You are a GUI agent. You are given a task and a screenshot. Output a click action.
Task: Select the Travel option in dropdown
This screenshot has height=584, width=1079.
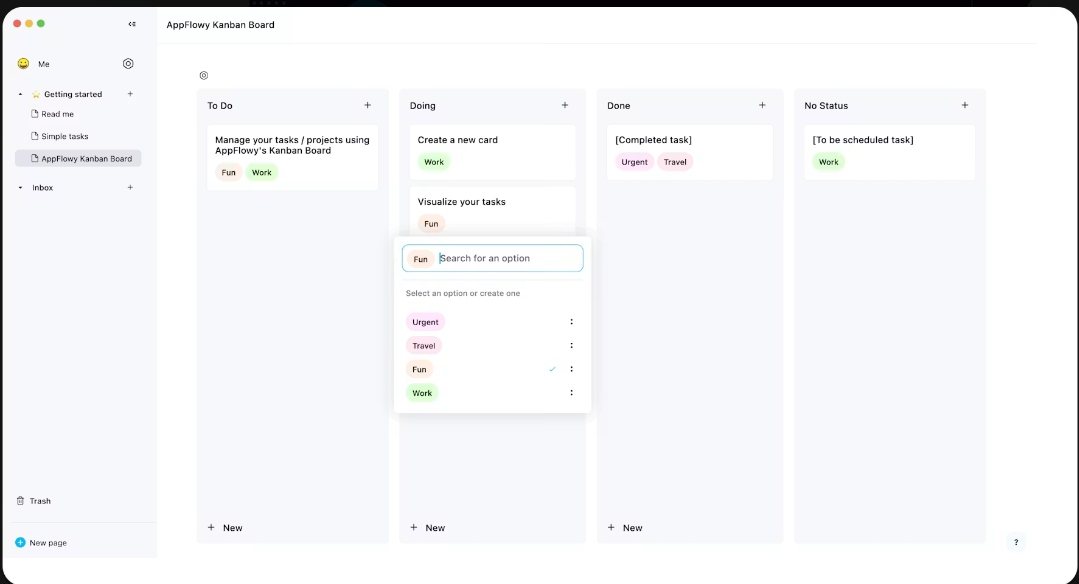click(x=424, y=345)
